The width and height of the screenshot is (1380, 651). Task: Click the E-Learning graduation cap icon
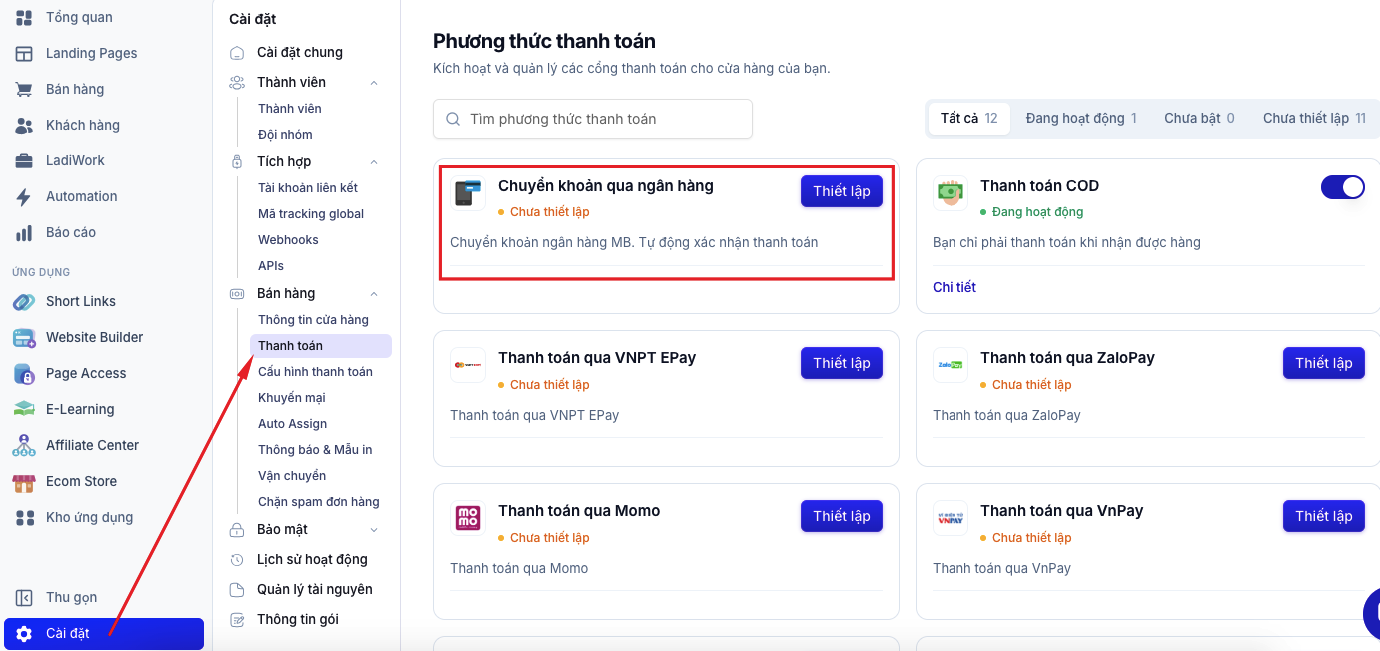pyautogui.click(x=24, y=409)
